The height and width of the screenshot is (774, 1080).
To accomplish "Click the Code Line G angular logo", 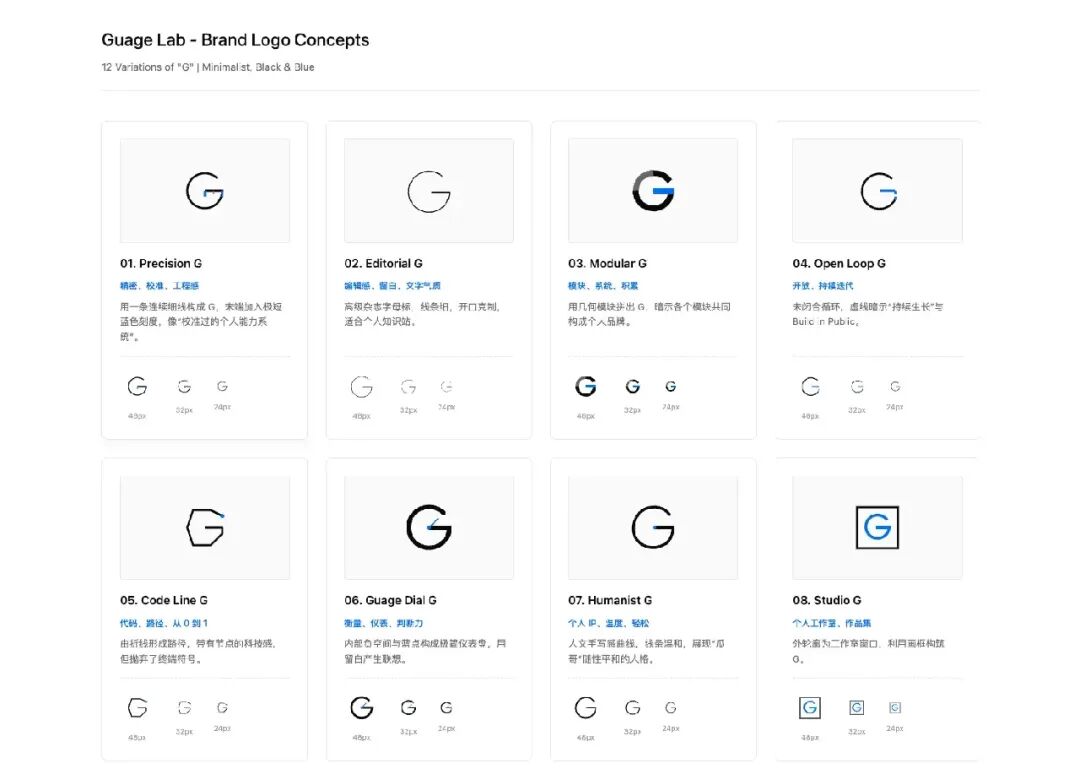I will coord(205,527).
